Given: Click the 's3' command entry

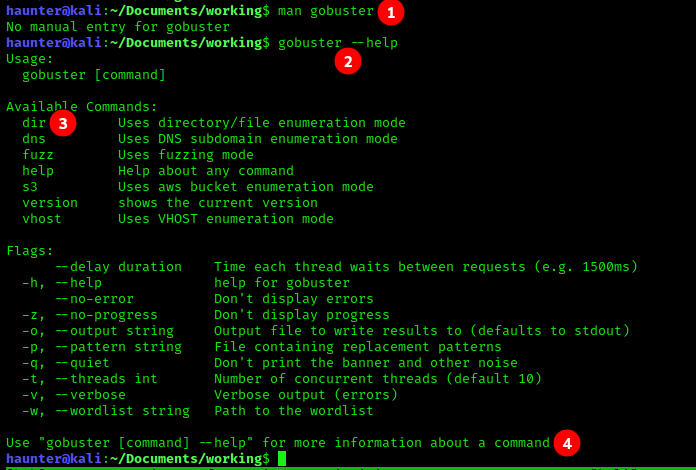Looking at the screenshot, I should (30, 187).
